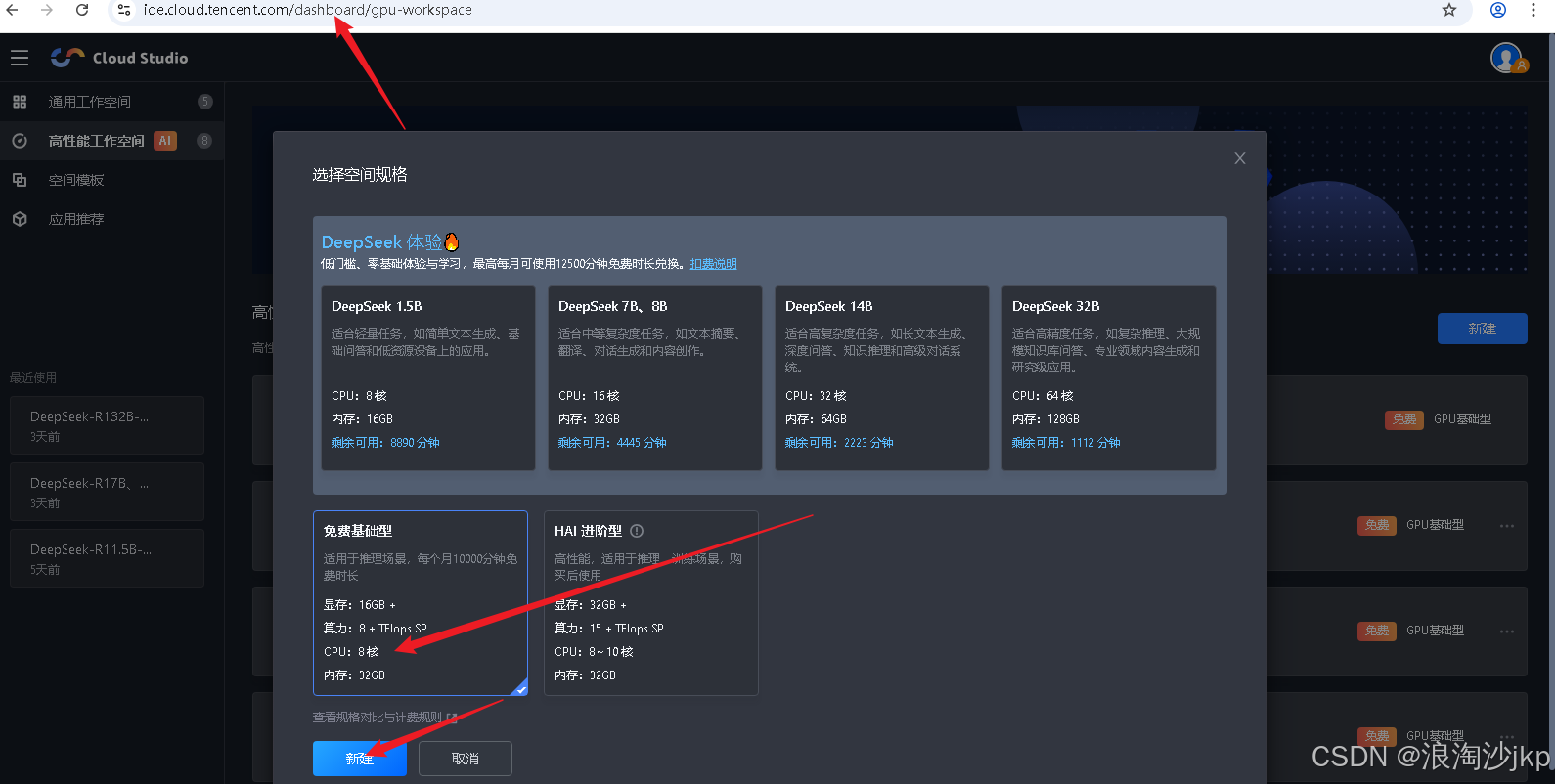1555x784 pixels.
Task: Click the Cloud Studio logo
Action: click(119, 58)
